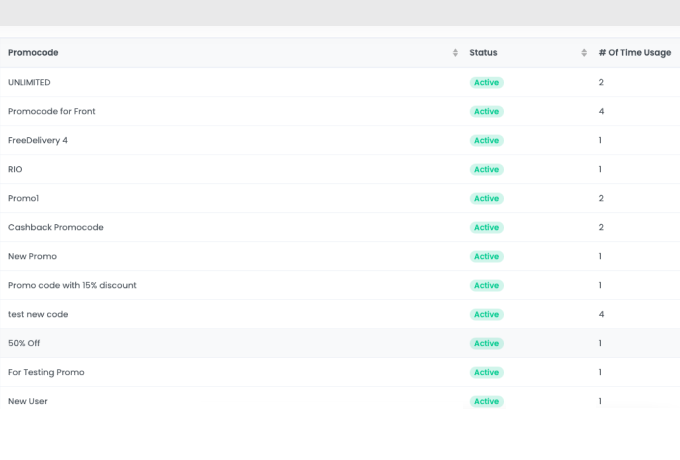This screenshot has height=460, width=680.
Task: Click usage count 1 for FreeDelivery 4
Action: coord(600,140)
